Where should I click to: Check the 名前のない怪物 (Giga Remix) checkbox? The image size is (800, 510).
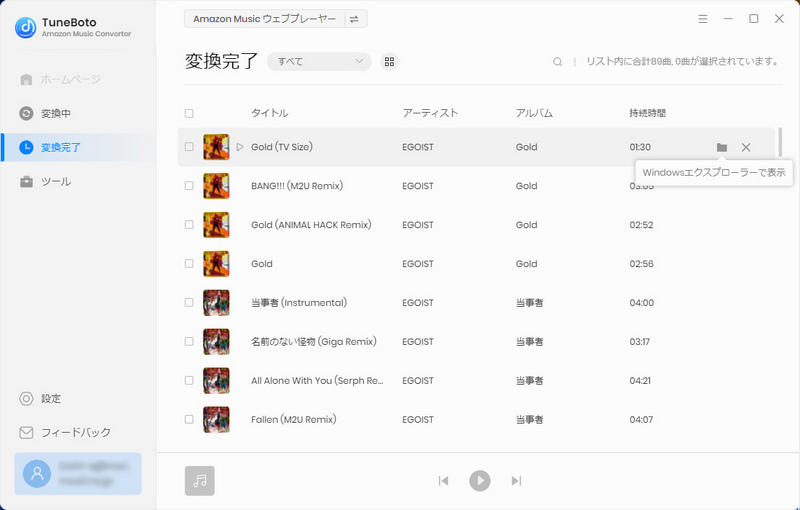pos(189,342)
